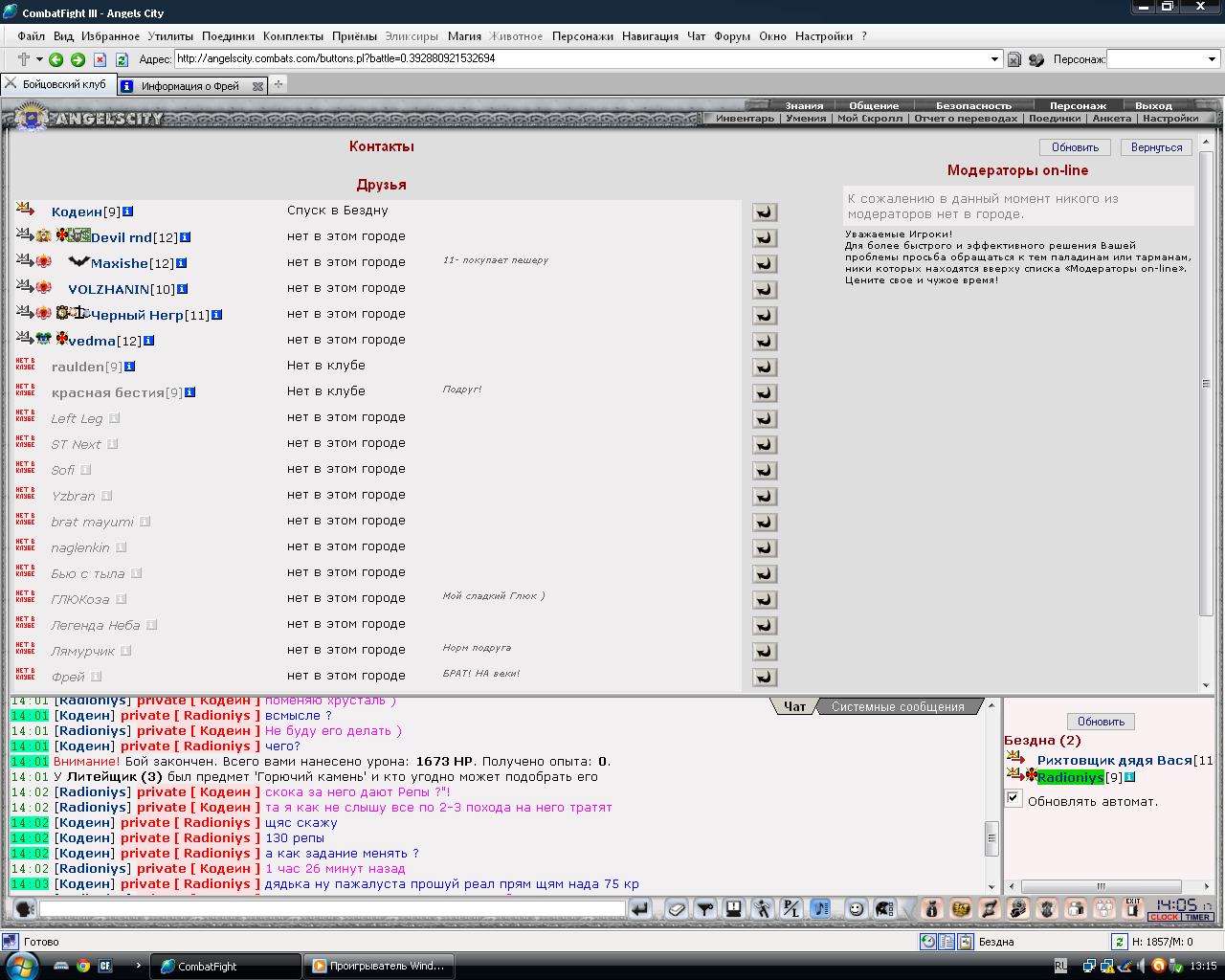Image resolution: width=1225 pixels, height=980 pixels.
Task: Add a new tab with the plus button
Action: click(278, 84)
